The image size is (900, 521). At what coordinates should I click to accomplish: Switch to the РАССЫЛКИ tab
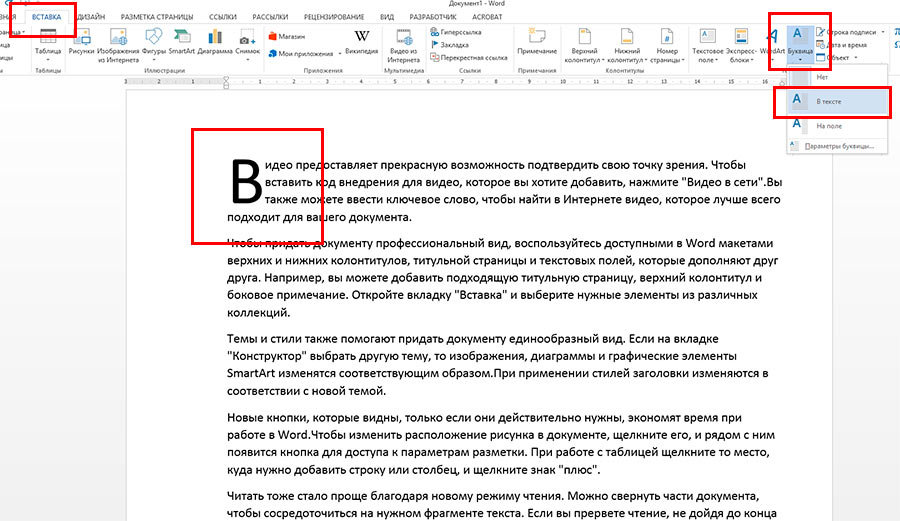(x=270, y=17)
